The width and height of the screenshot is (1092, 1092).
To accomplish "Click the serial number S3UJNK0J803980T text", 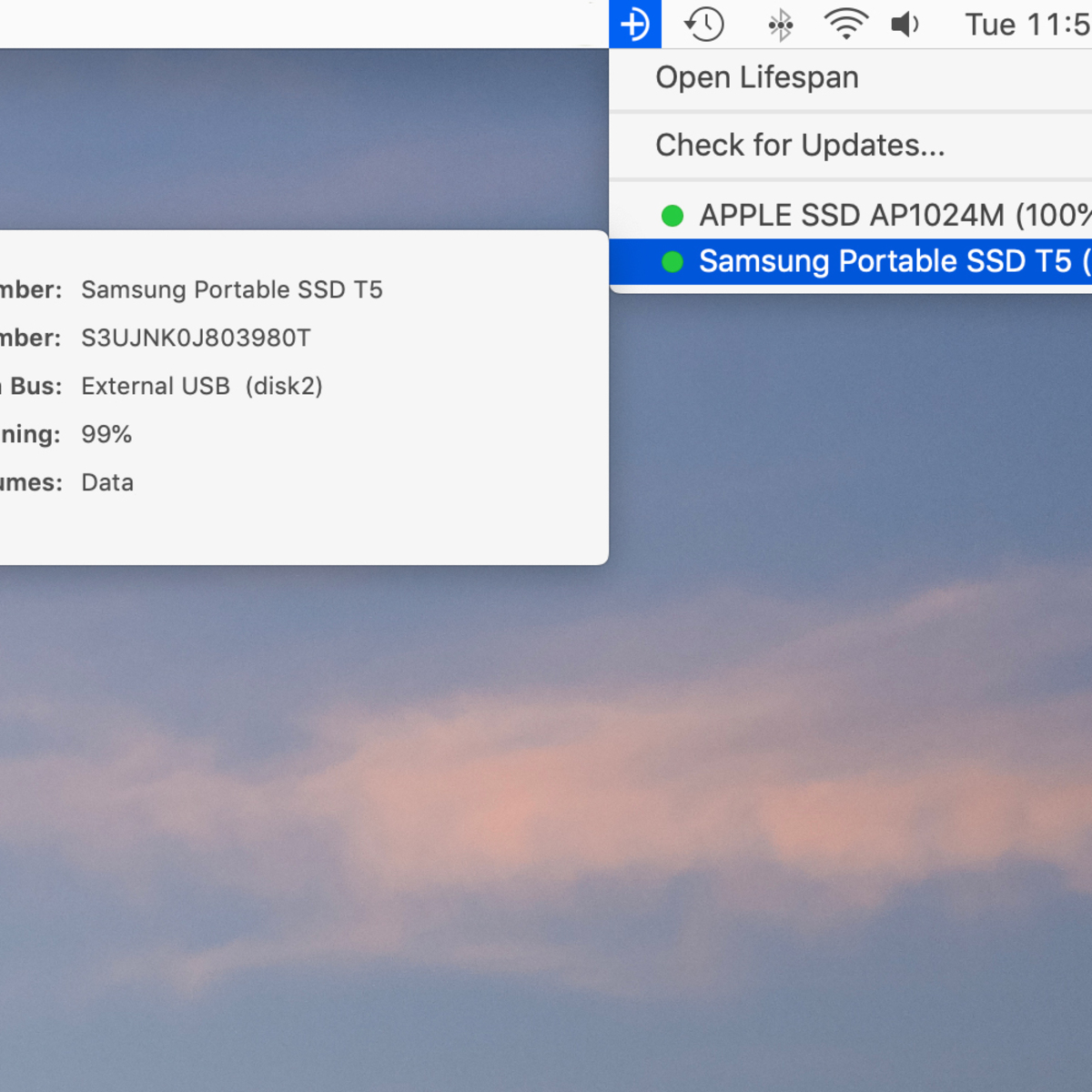I will tap(196, 338).
